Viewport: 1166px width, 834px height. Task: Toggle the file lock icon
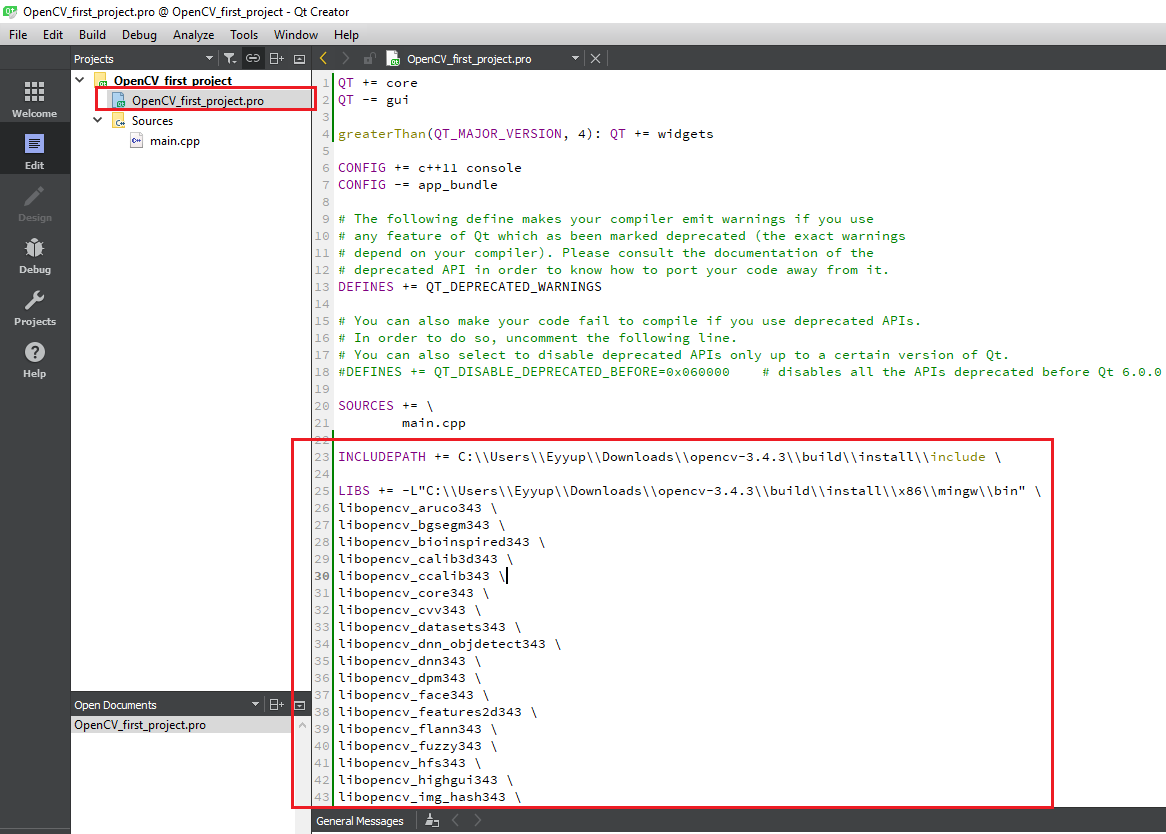pos(368,58)
